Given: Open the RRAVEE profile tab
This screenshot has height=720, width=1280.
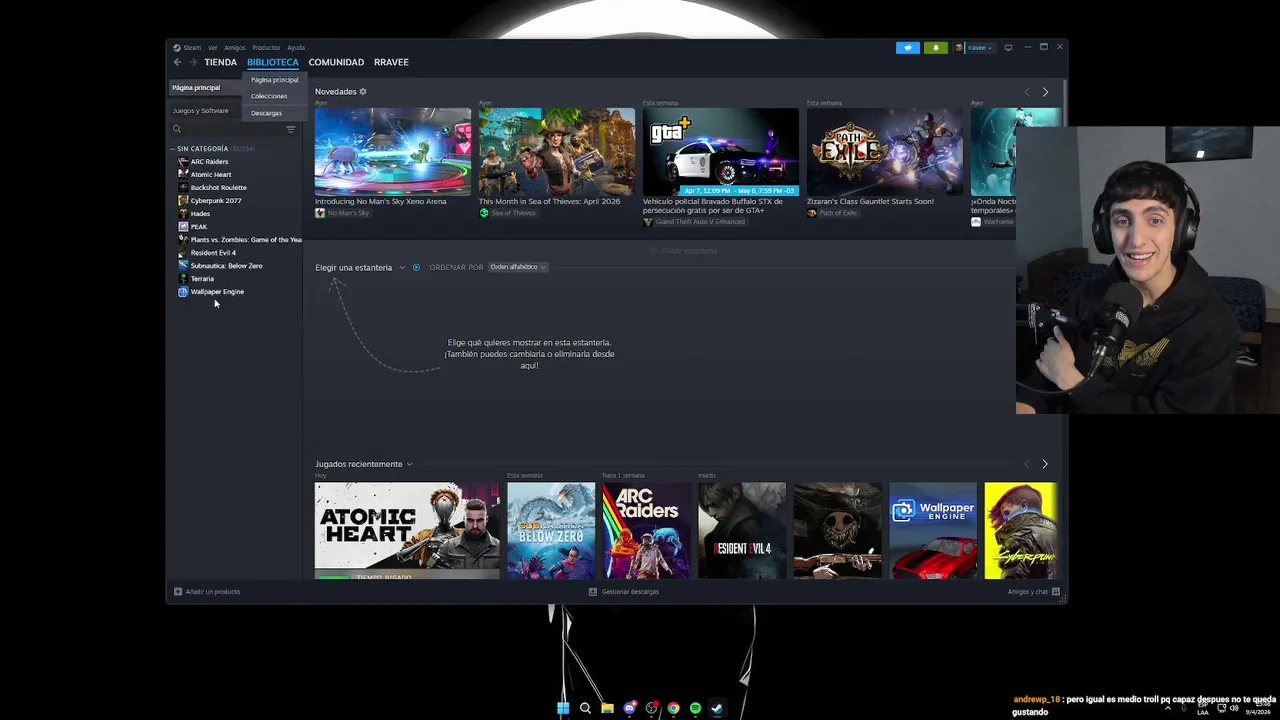Looking at the screenshot, I should 391,62.
